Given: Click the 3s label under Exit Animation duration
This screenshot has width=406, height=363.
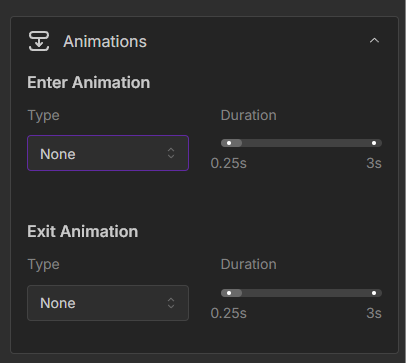Looking at the screenshot, I should (374, 313).
